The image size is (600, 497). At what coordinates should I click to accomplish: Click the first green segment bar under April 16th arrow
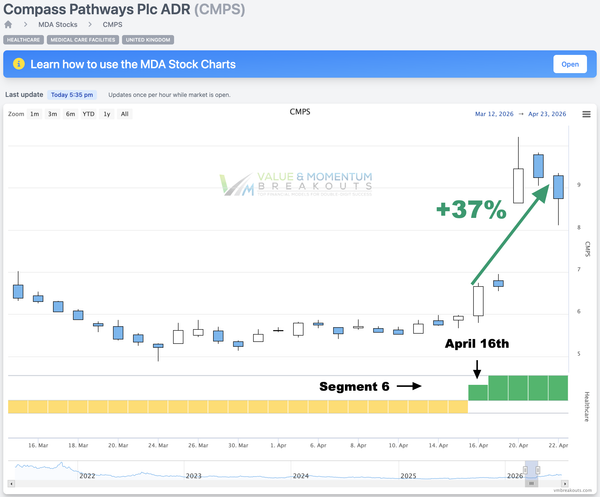(478, 393)
